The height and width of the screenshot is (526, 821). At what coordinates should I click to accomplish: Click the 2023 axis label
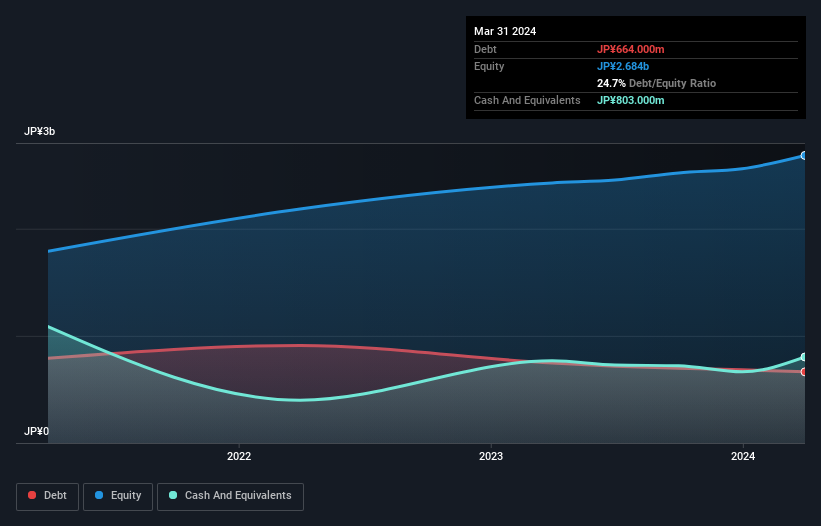coord(491,456)
